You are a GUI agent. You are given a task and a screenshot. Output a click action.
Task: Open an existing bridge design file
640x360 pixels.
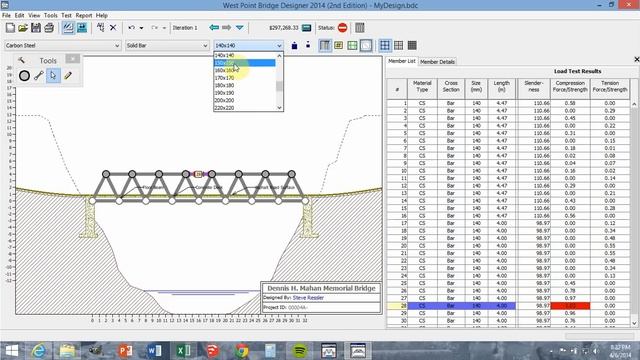[23, 28]
